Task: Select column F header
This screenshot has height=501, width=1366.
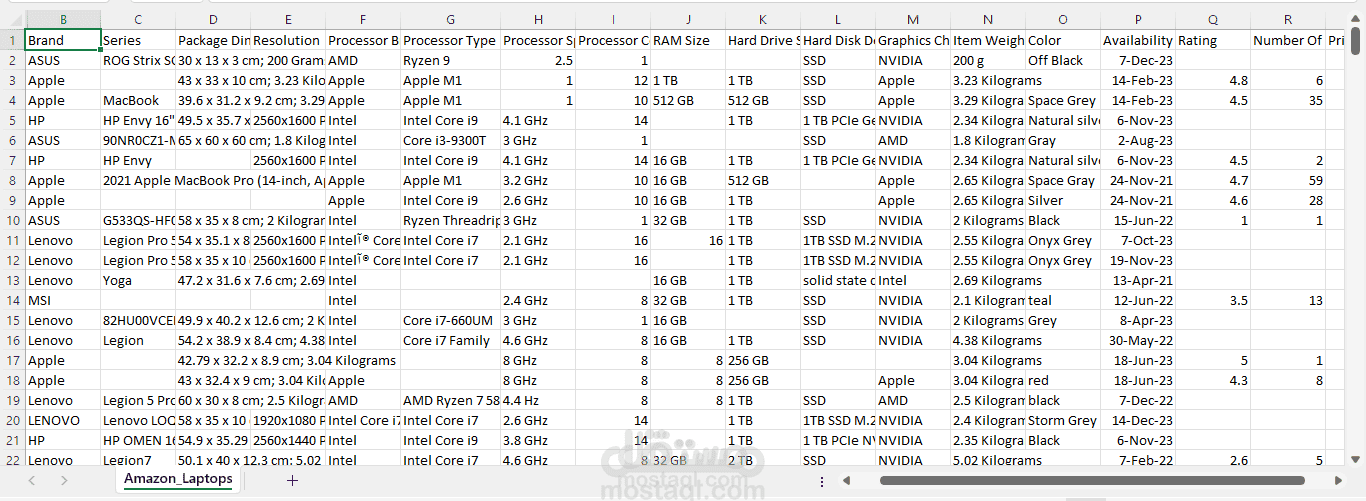Action: coord(363,20)
